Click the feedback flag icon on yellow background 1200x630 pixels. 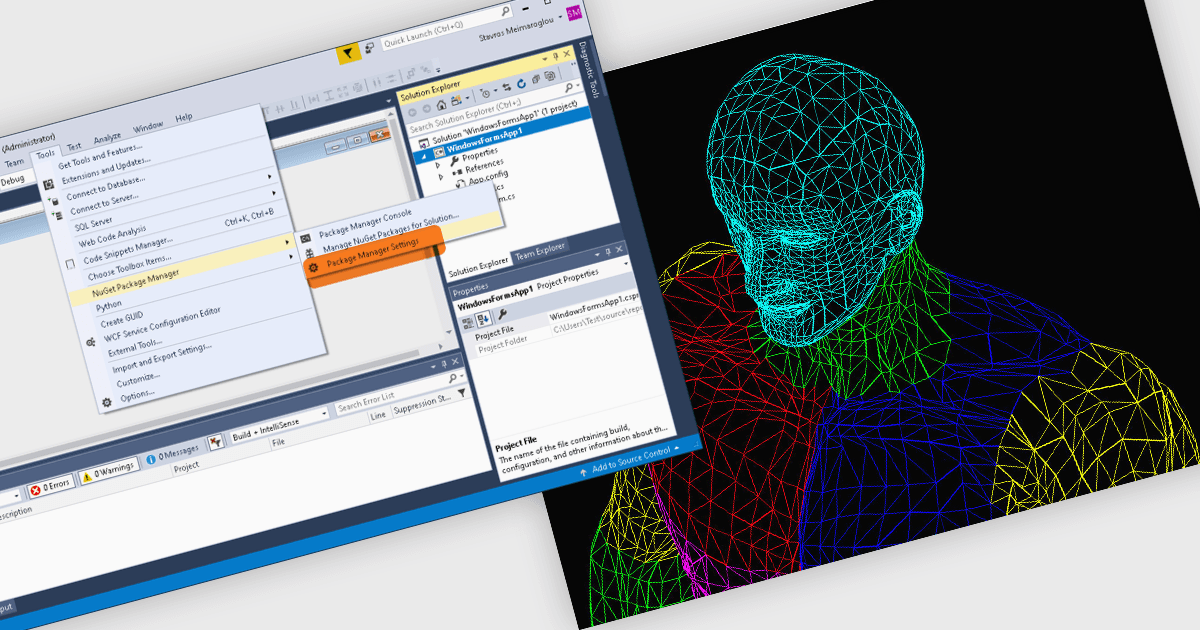(349, 53)
